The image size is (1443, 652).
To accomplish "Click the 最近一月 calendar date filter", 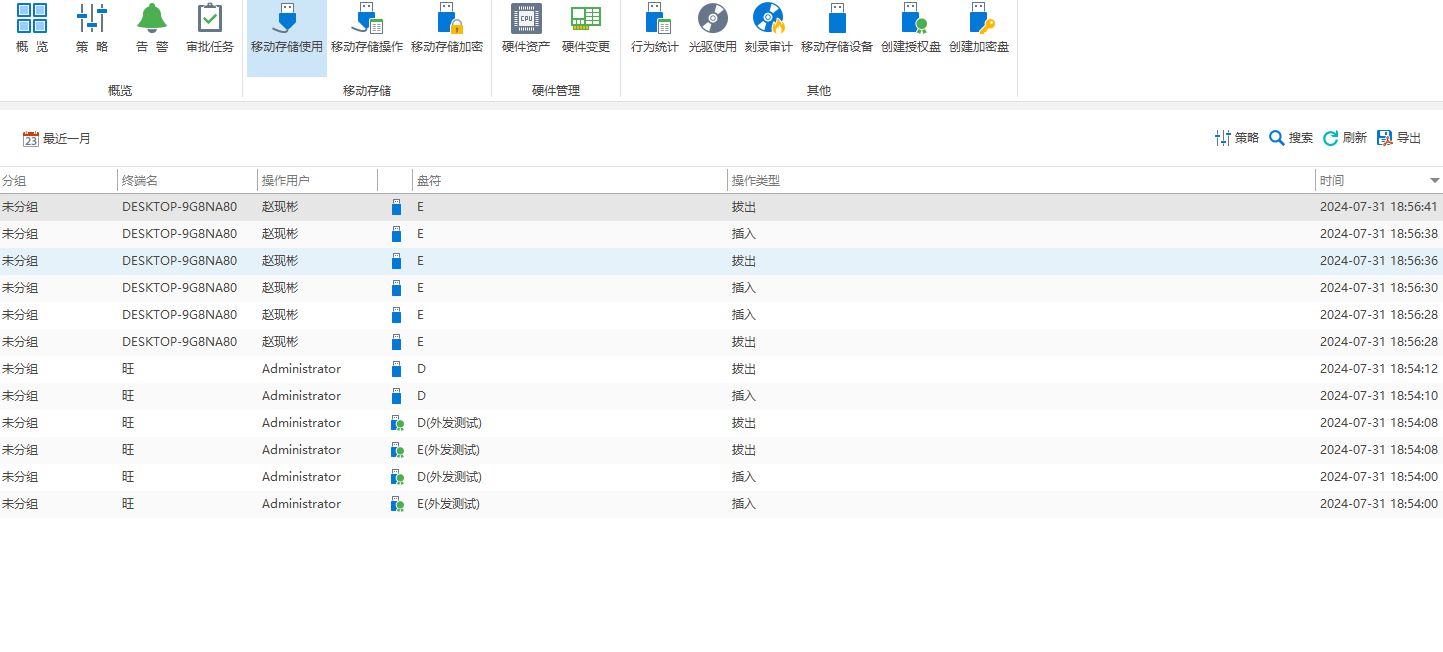I will click(57, 139).
